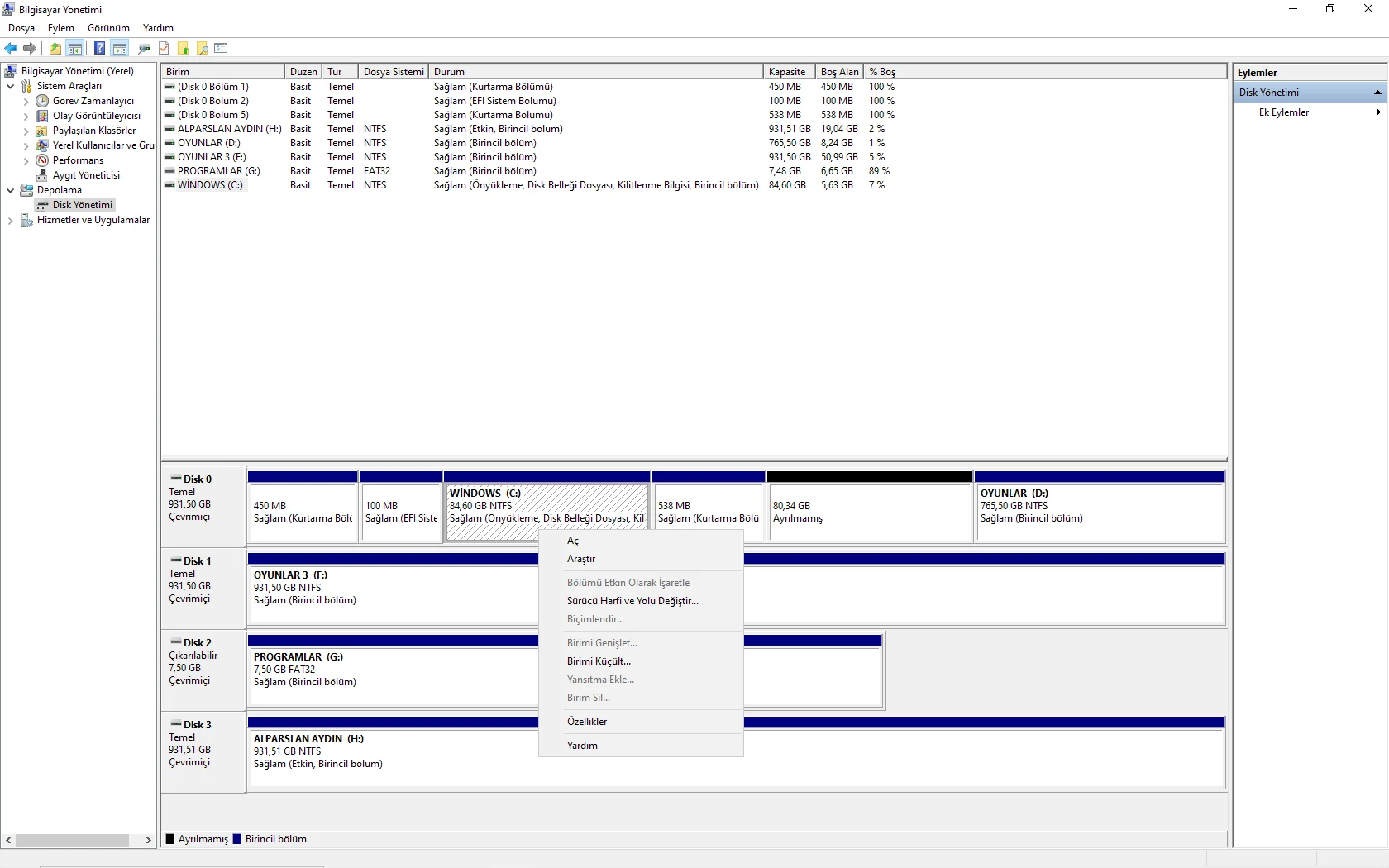The image size is (1389, 868).
Task: Collapse the Depolama tree node
Action: (10, 190)
